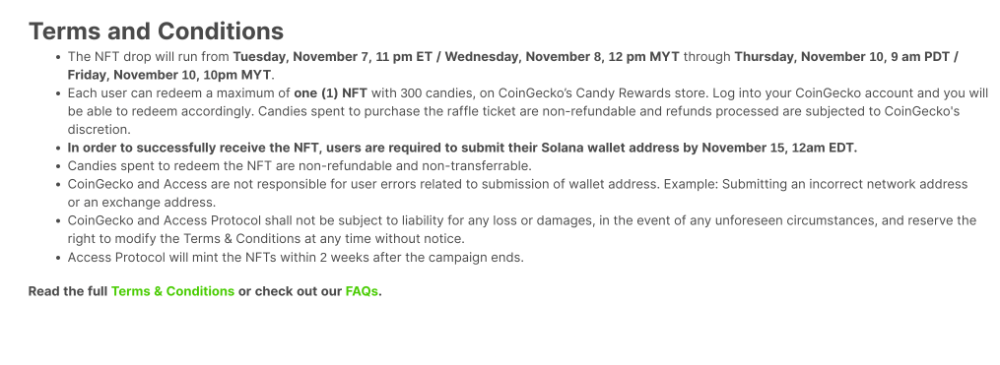The image size is (1000, 365).
Task: Click 'Access Protocol will mint the NFTs' bullet
Action: coord(296,258)
